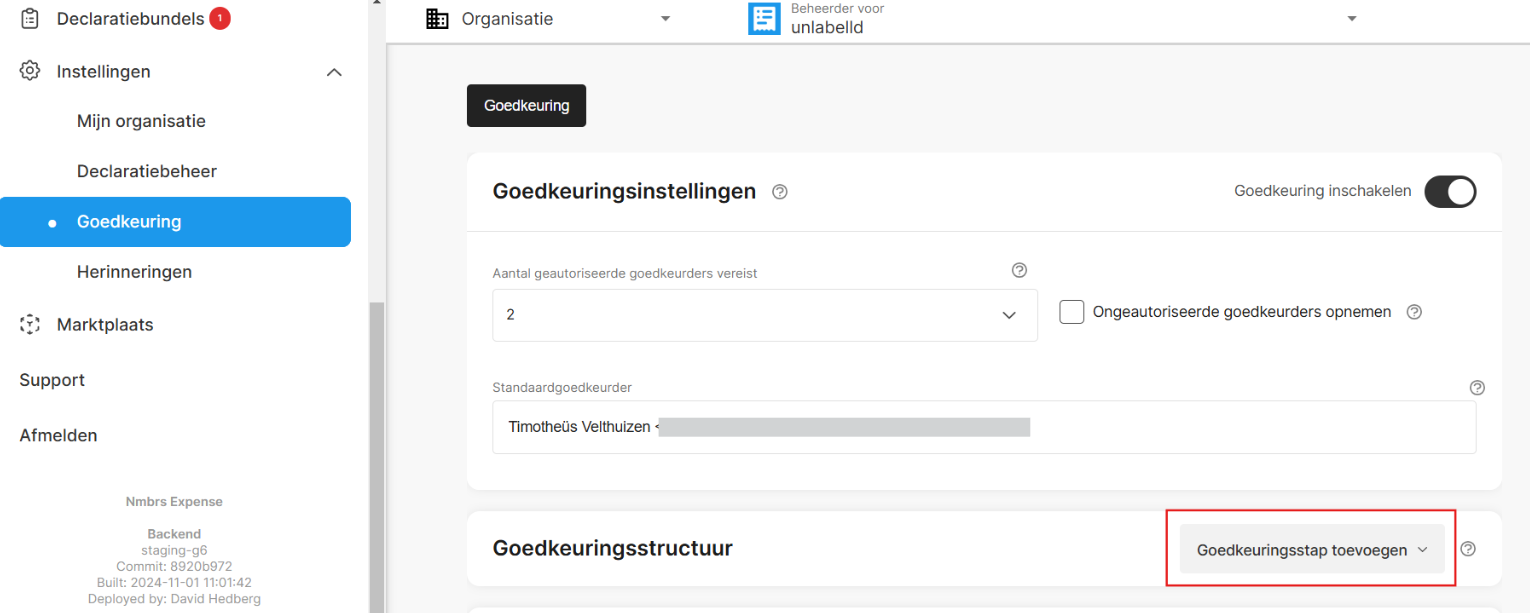
Task: Click the Declaratiebundels clipboard icon
Action: tap(30, 18)
